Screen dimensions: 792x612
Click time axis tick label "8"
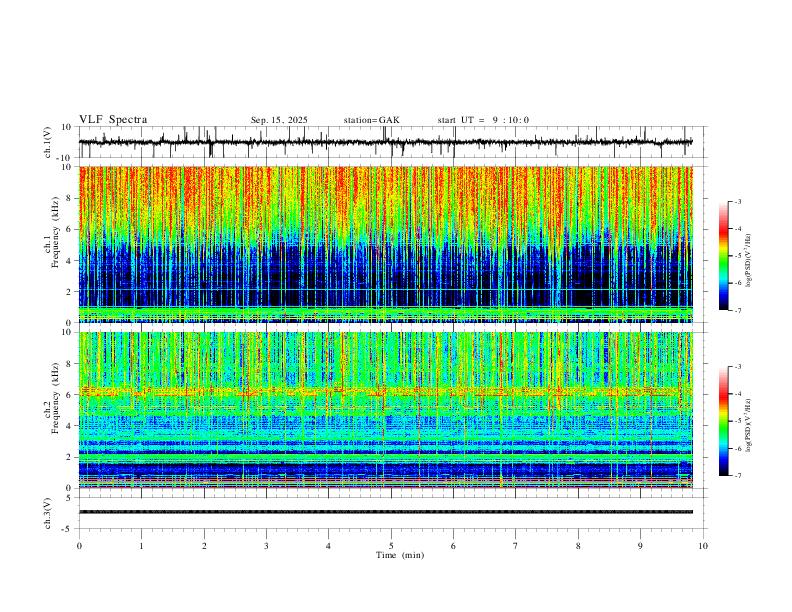click(x=578, y=546)
